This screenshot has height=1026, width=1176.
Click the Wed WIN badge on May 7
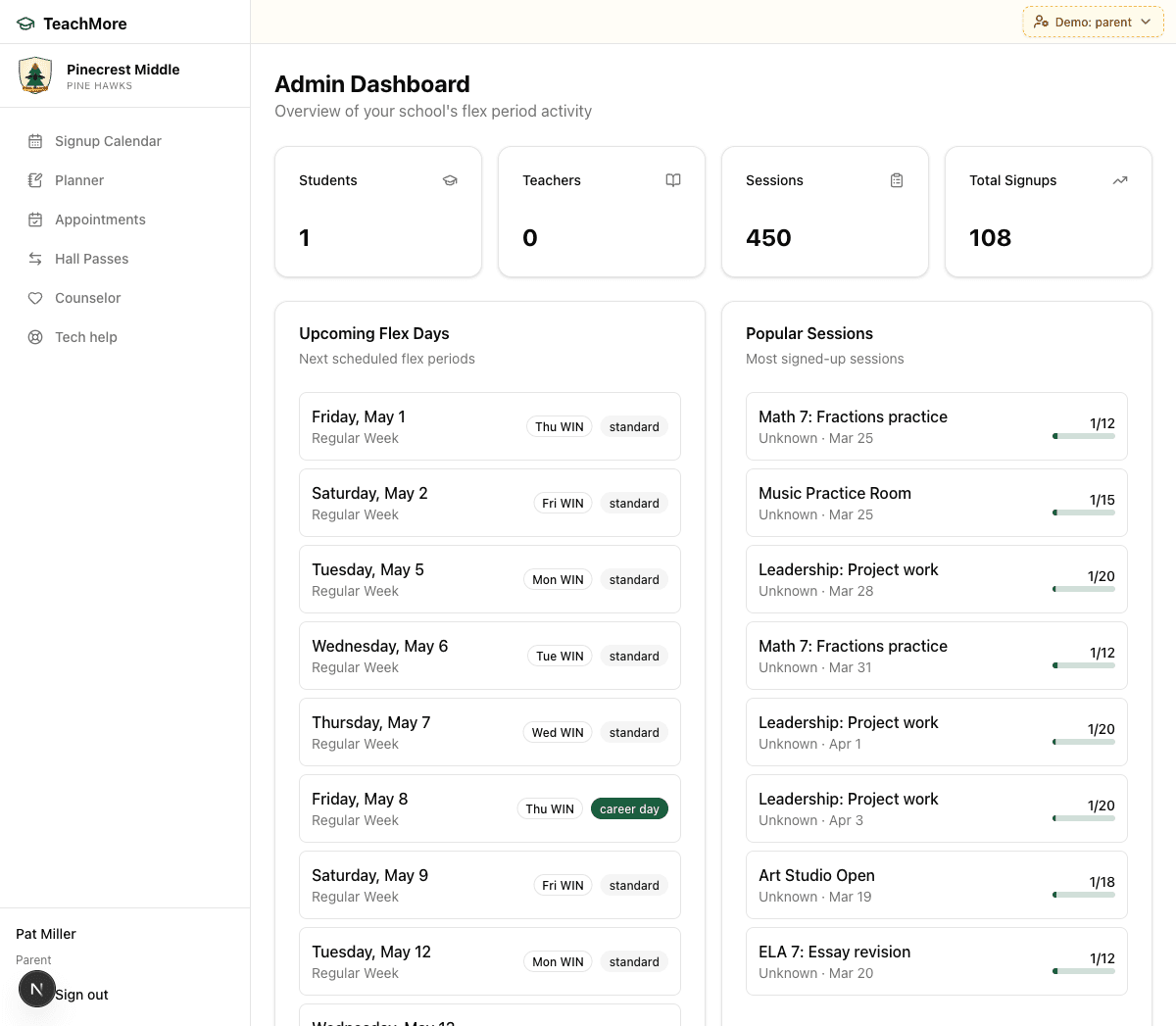click(x=558, y=733)
